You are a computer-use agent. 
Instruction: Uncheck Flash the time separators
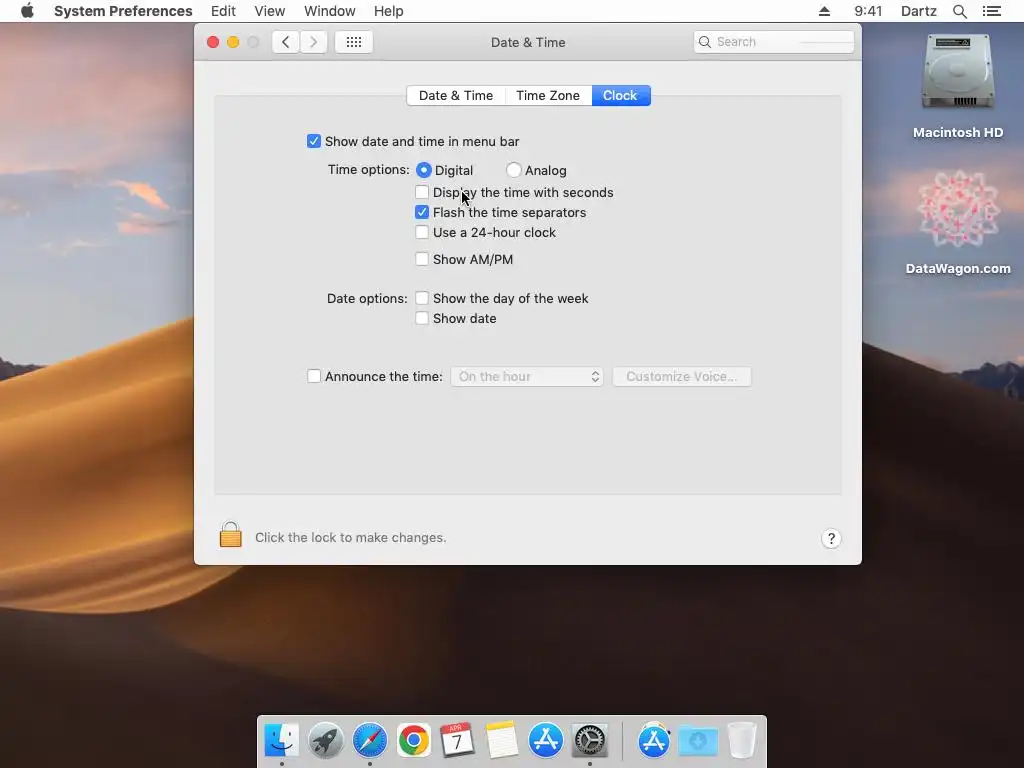[x=422, y=212]
